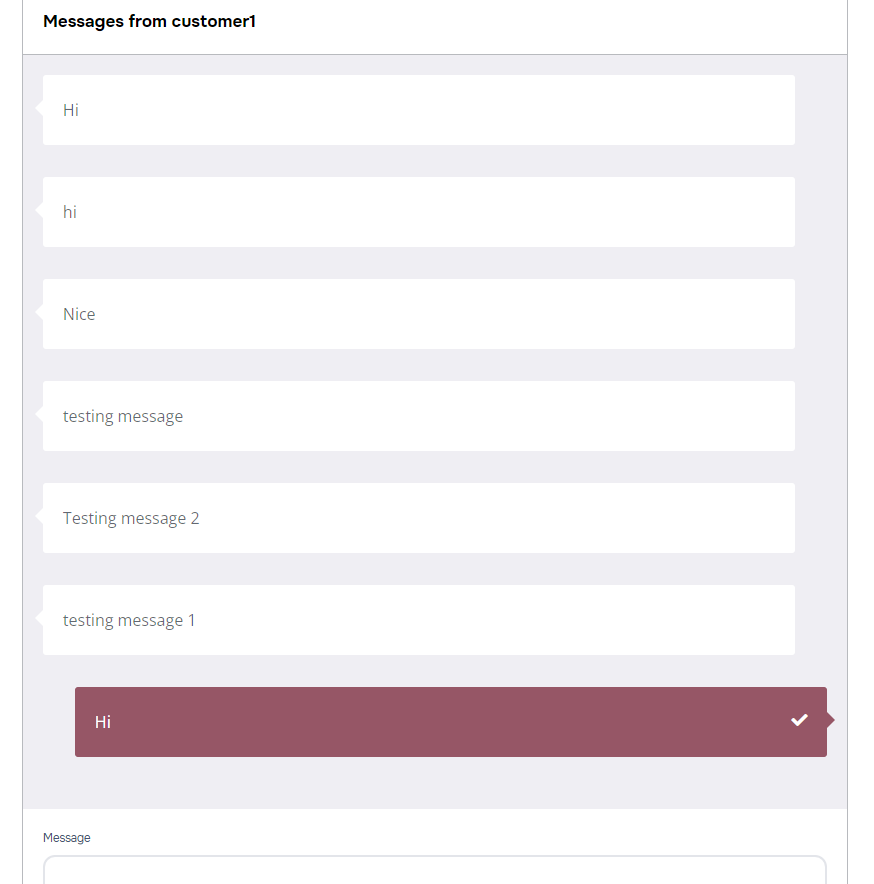Select the first received 'Hi' message text
This screenshot has width=874, height=884.
coord(70,110)
